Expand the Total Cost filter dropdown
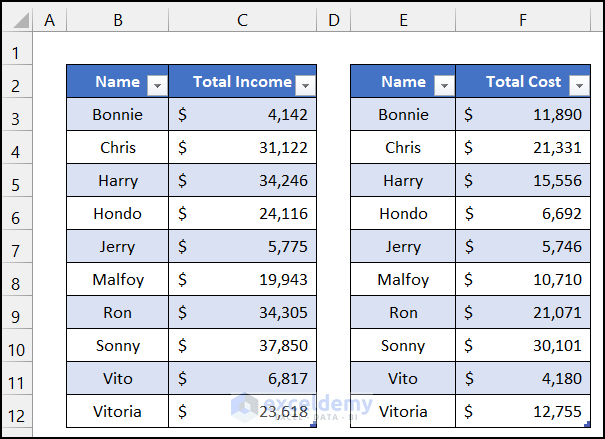Viewport: 605px width, 439px height. 579,86
